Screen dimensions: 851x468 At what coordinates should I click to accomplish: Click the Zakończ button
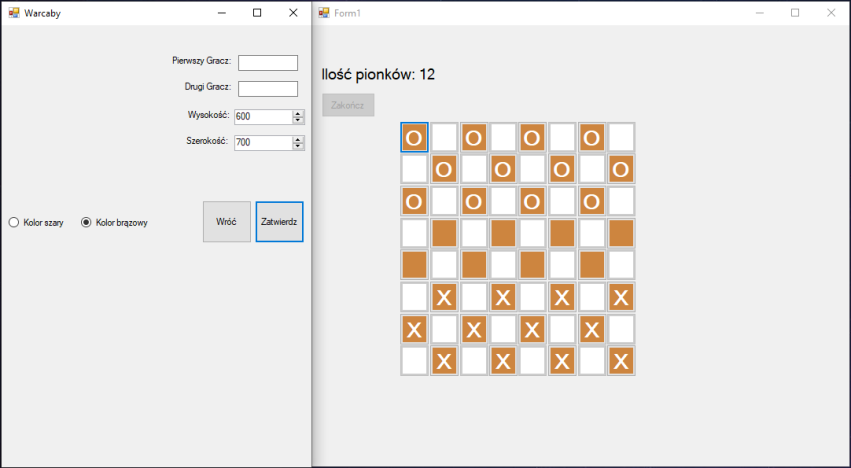coord(348,105)
